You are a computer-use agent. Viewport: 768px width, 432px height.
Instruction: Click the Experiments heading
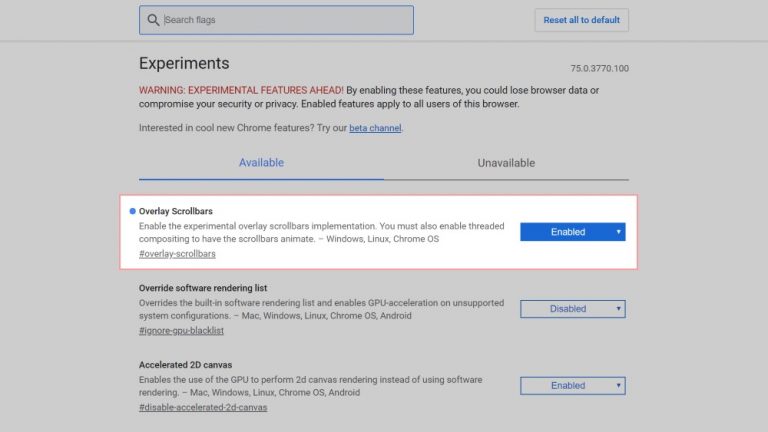(x=184, y=63)
